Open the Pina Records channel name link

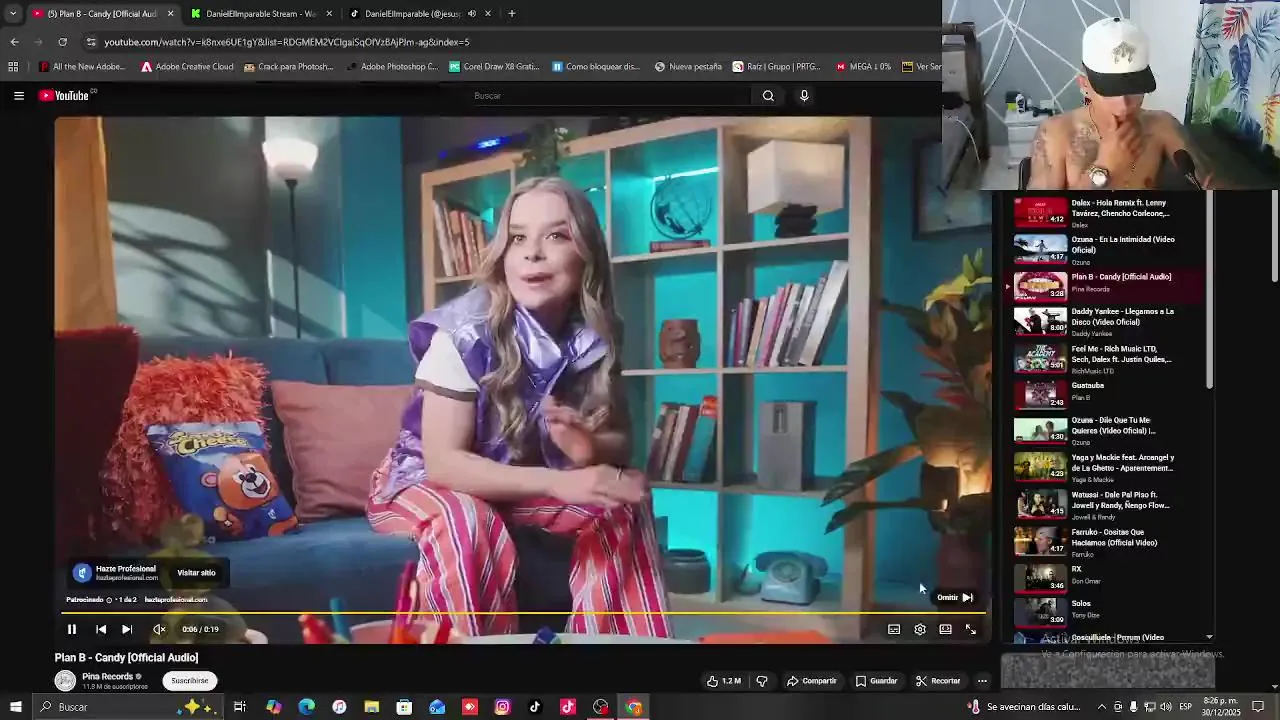point(107,677)
